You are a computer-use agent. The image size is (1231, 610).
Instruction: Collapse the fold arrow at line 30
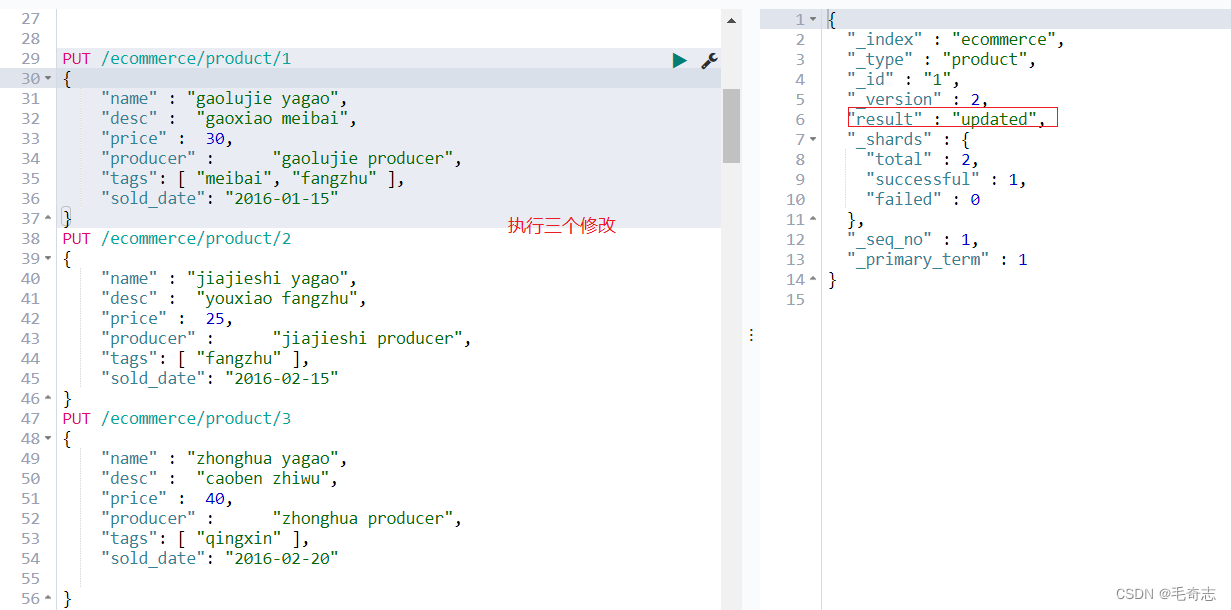(x=48, y=79)
